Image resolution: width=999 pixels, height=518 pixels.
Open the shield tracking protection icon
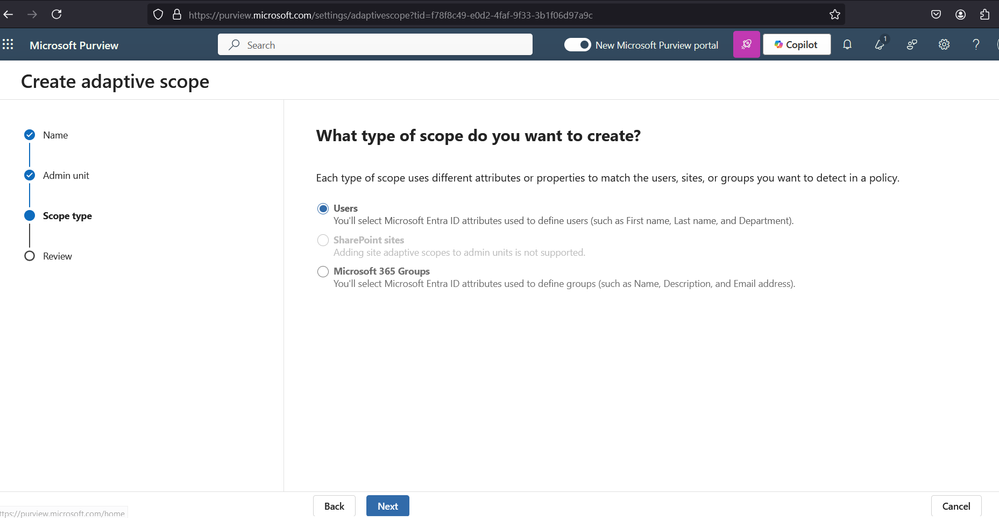click(158, 15)
